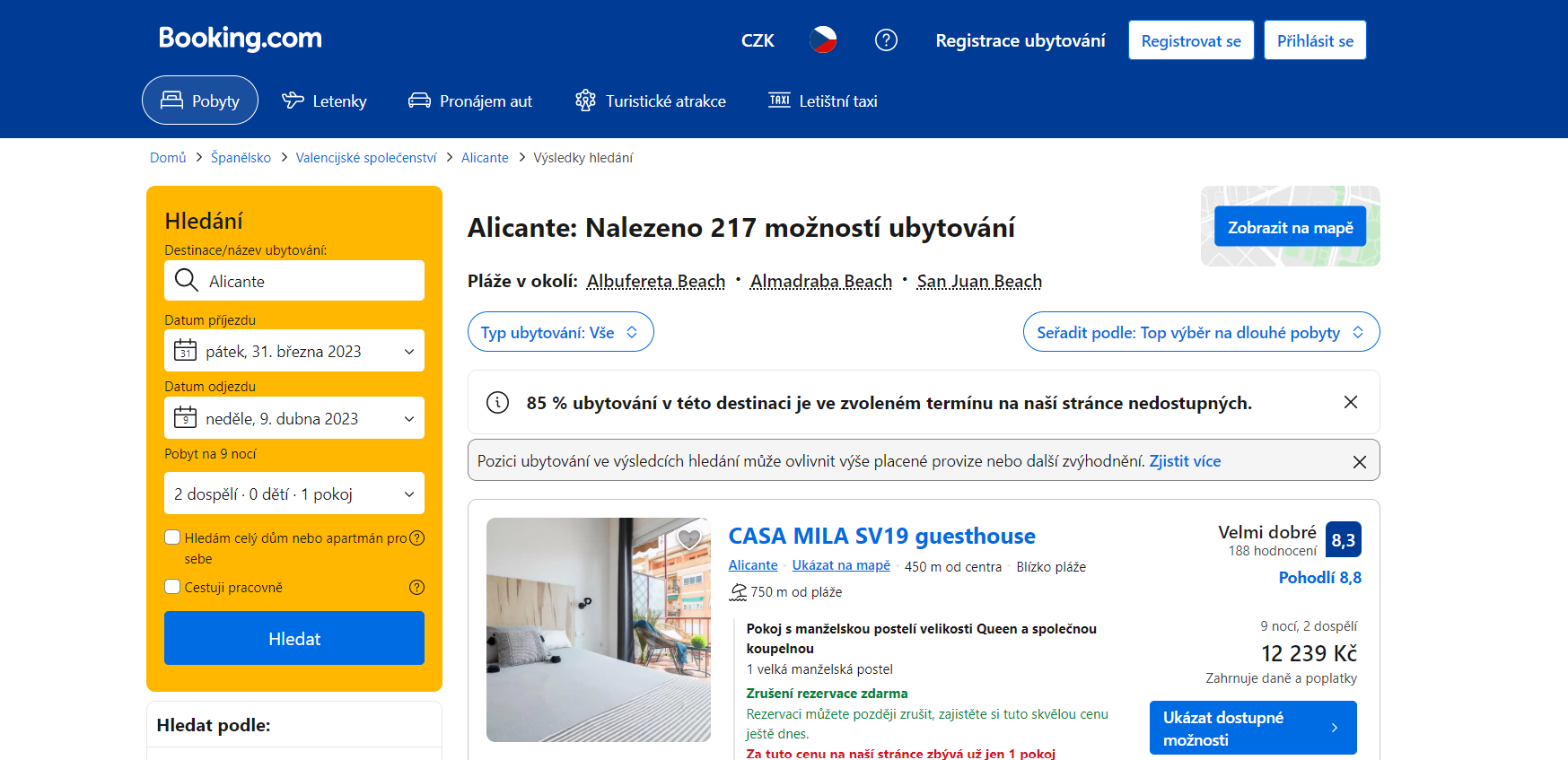Click the 'Velmi dobré' review label
1568x760 pixels.
tap(1266, 532)
